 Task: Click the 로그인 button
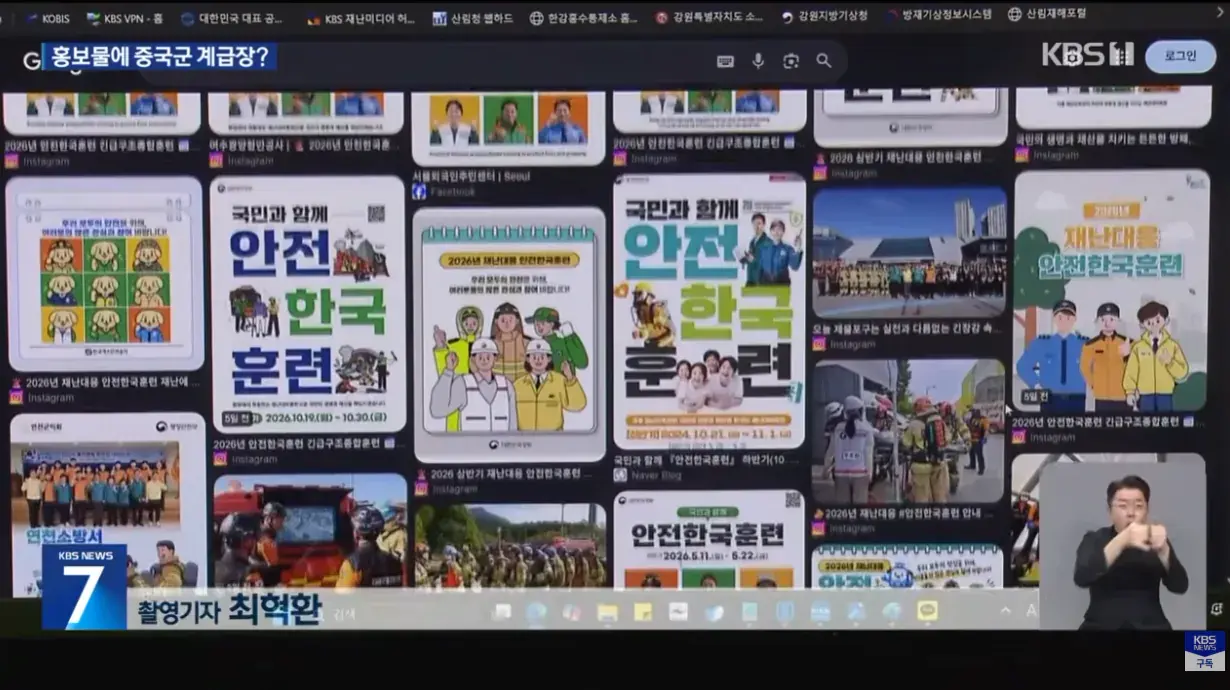tap(1180, 56)
